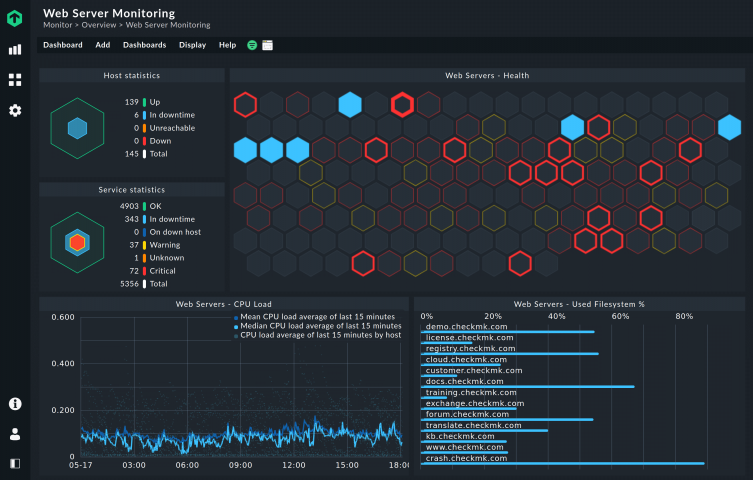Screen dimensions: 753x480
Task: Open the User profile sidebar icon
Action: pyautogui.click(x=15, y=434)
